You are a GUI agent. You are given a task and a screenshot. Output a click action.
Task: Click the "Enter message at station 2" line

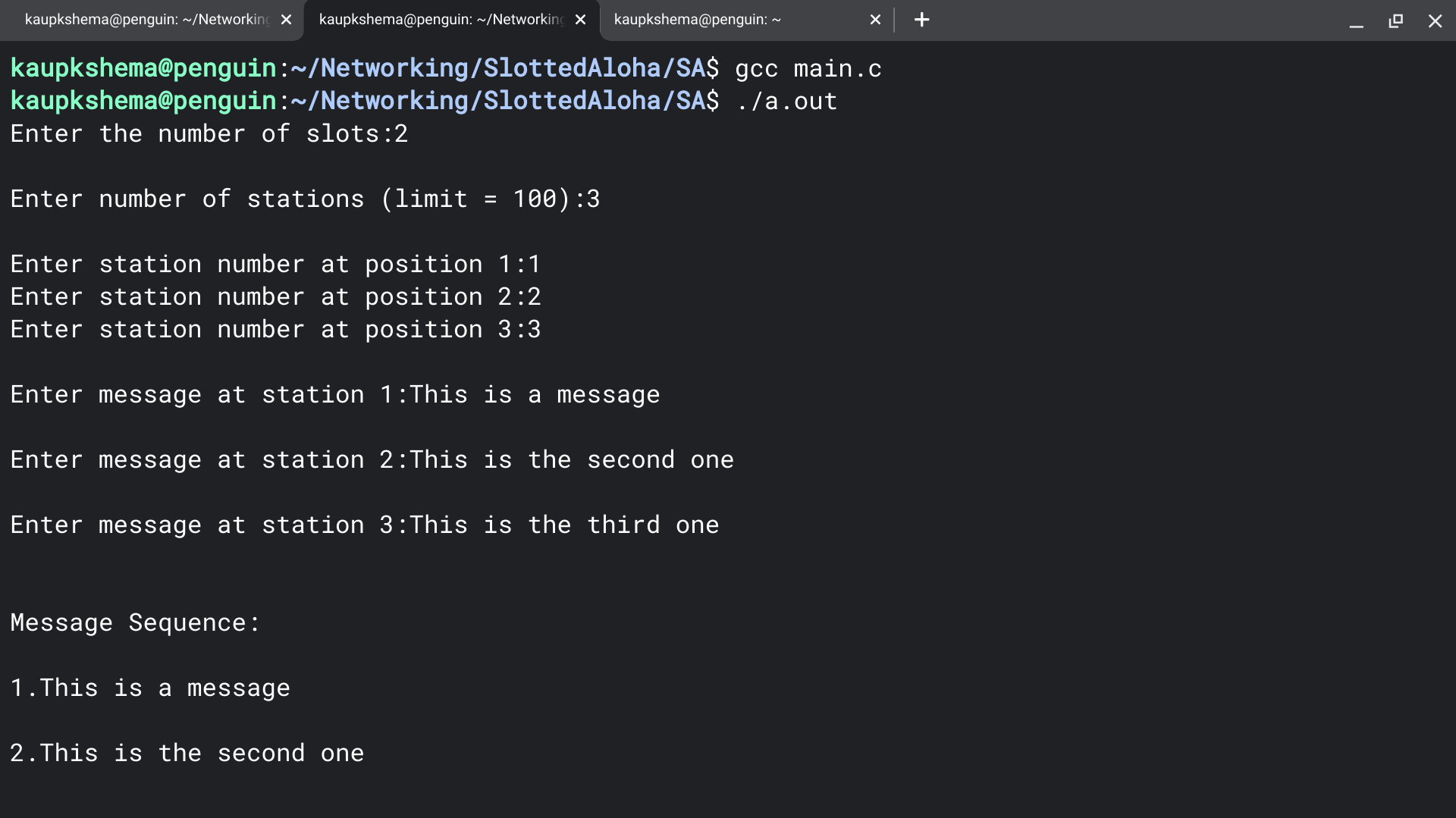pos(372,460)
